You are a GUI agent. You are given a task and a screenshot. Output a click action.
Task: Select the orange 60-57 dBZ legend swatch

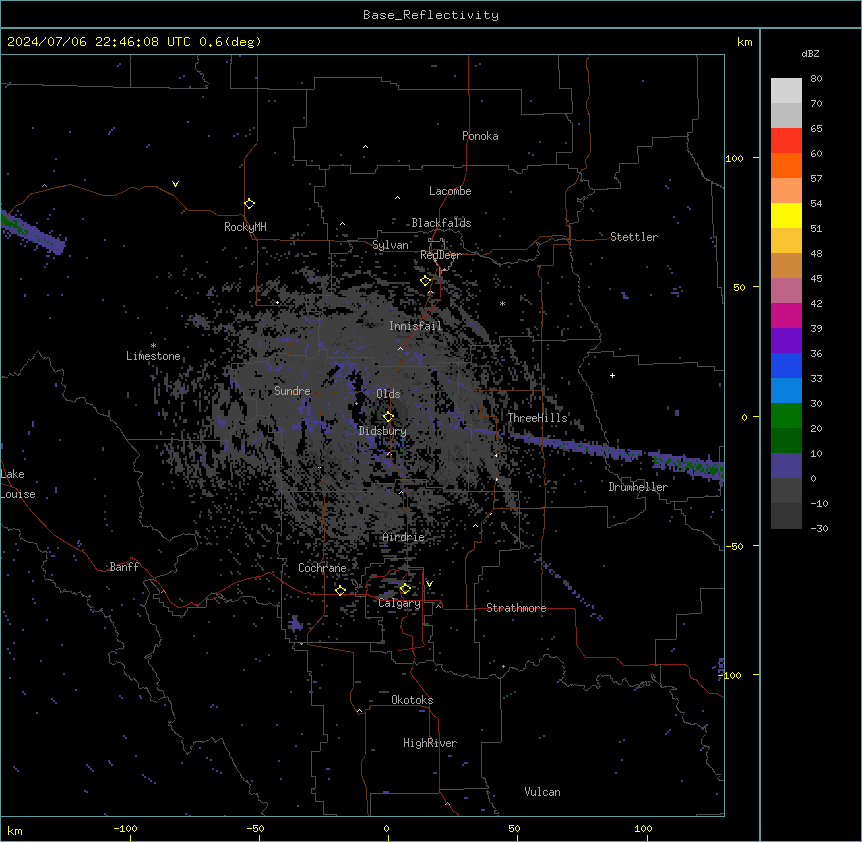coord(786,165)
